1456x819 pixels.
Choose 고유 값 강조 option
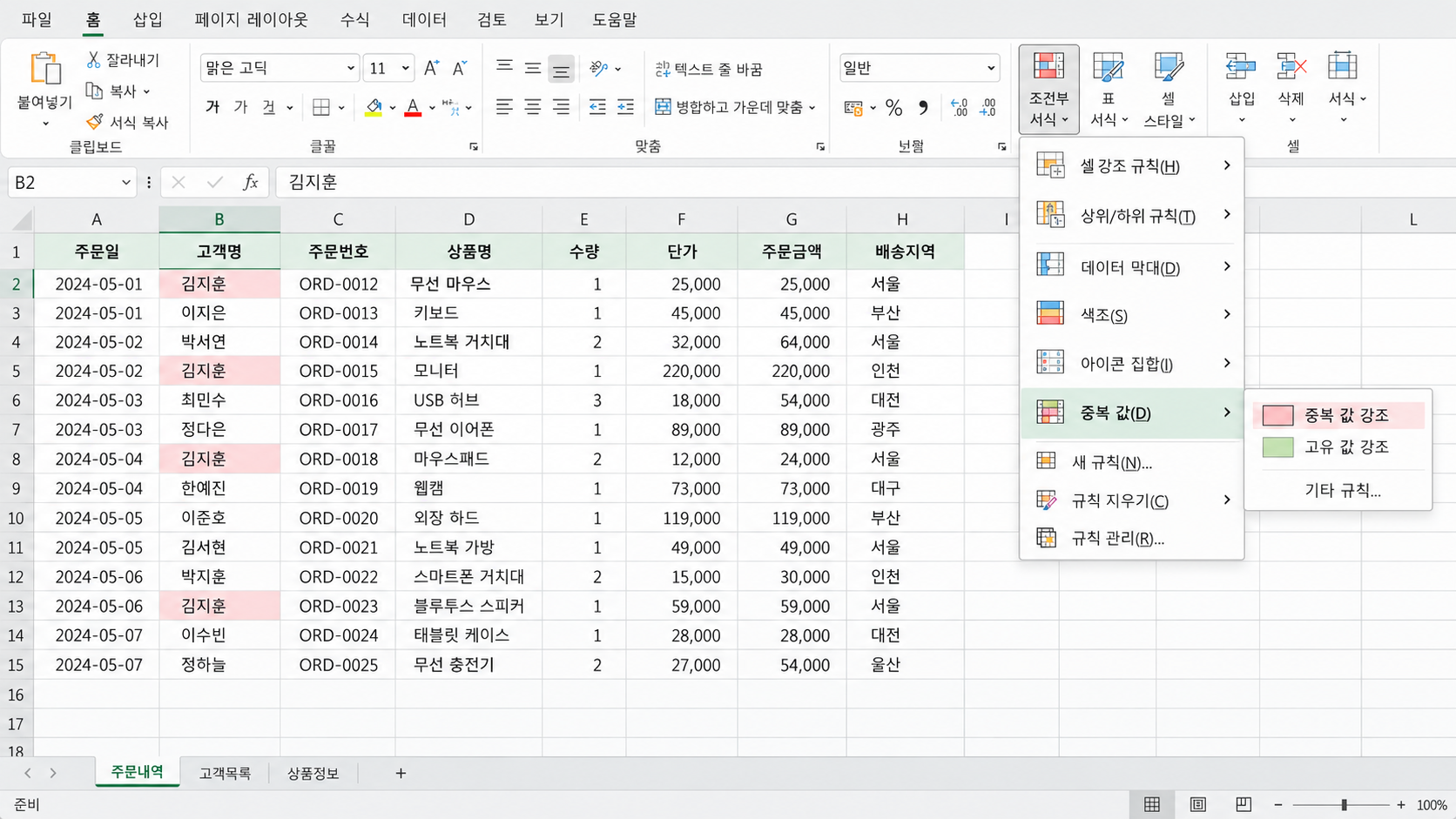1338,447
